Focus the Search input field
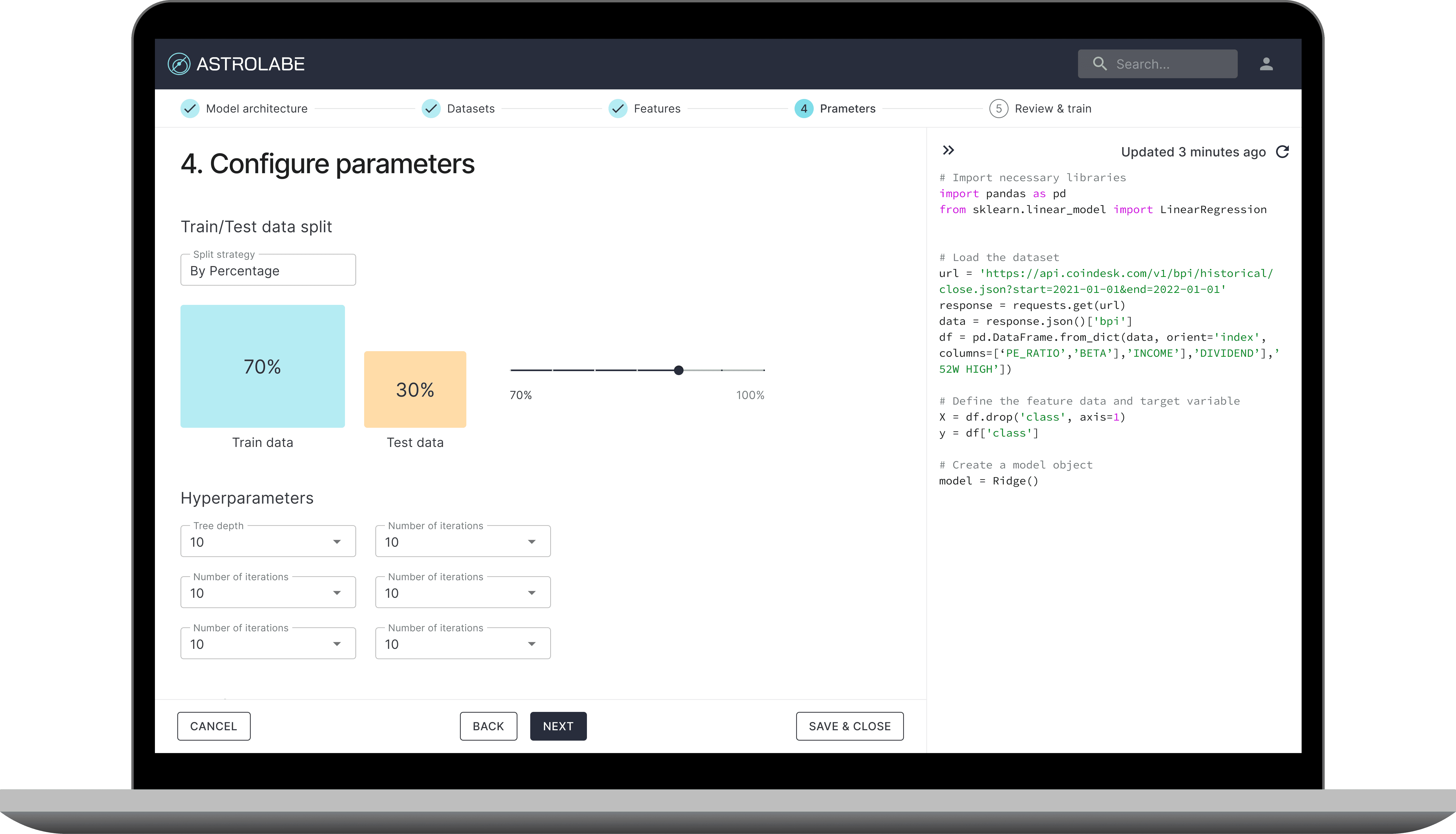1456x834 pixels. (x=1169, y=64)
